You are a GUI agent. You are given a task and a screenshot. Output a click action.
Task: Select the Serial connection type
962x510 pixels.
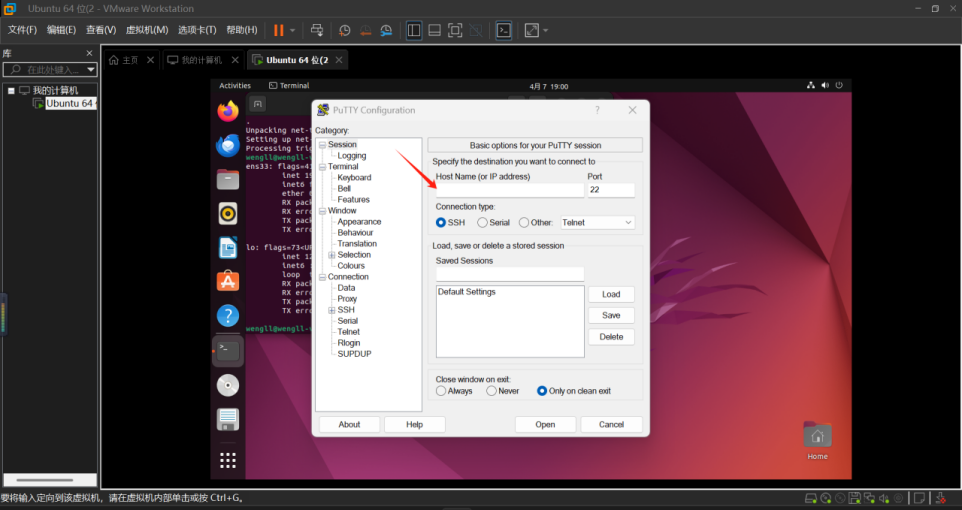point(482,223)
